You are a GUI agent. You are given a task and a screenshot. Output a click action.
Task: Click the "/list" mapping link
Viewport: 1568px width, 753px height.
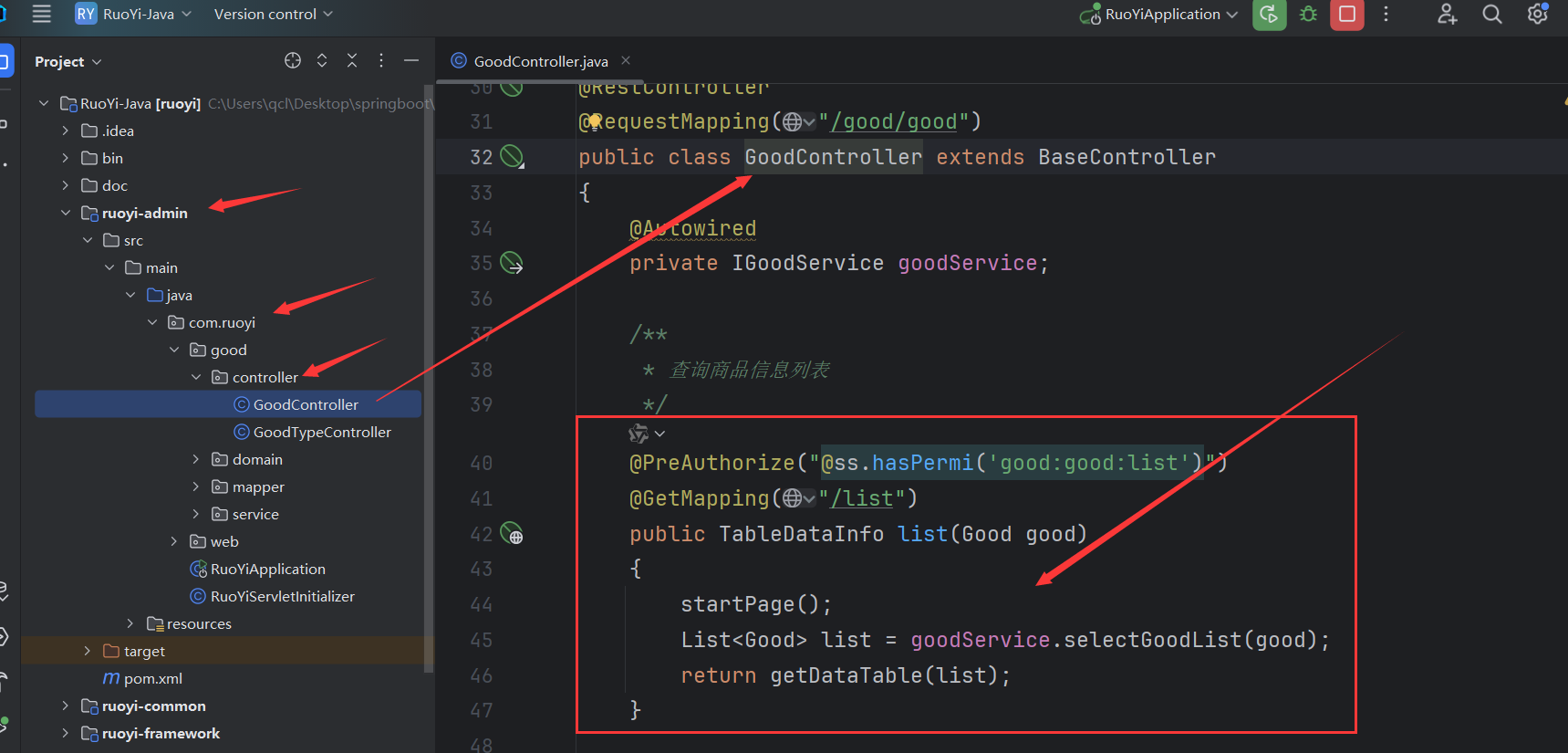[862, 498]
